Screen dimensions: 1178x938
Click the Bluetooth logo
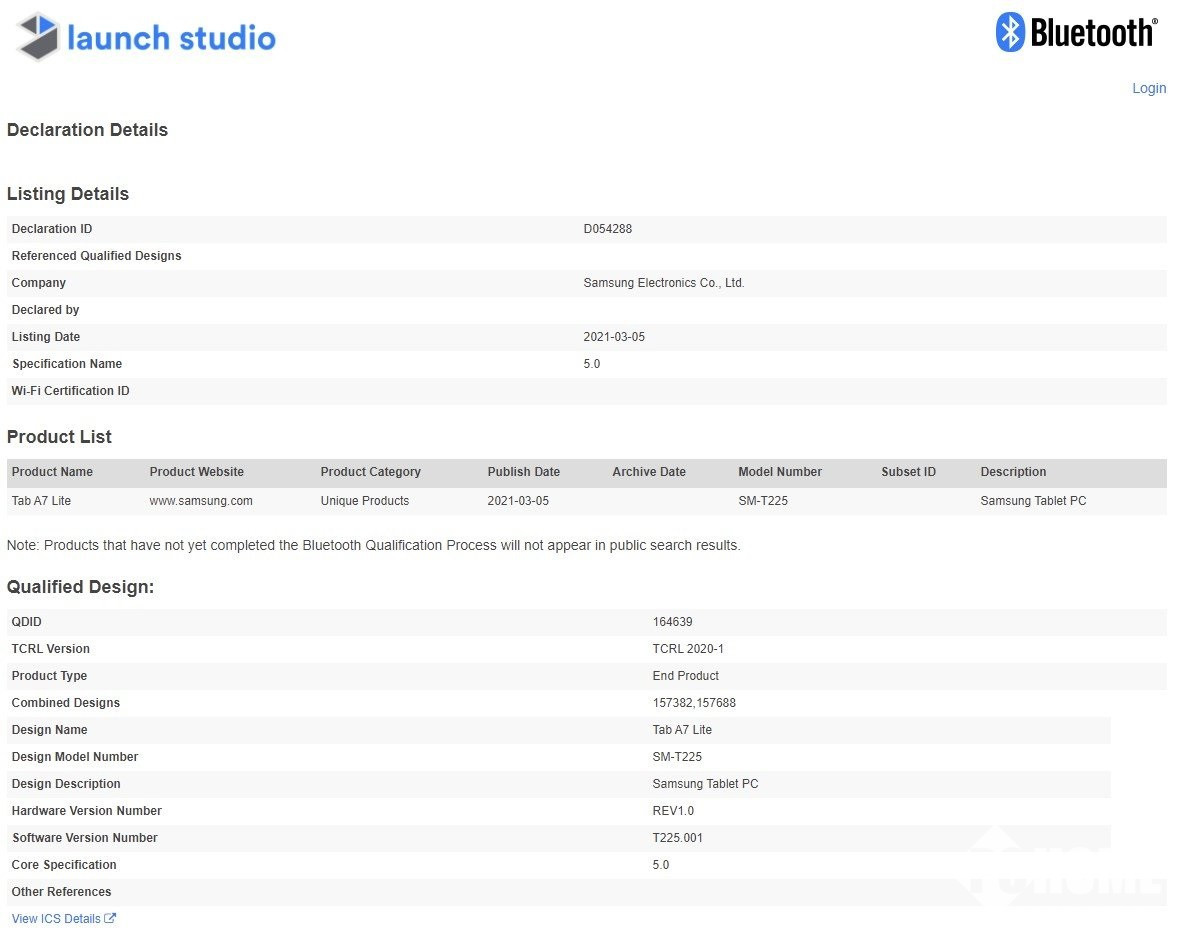(1076, 33)
